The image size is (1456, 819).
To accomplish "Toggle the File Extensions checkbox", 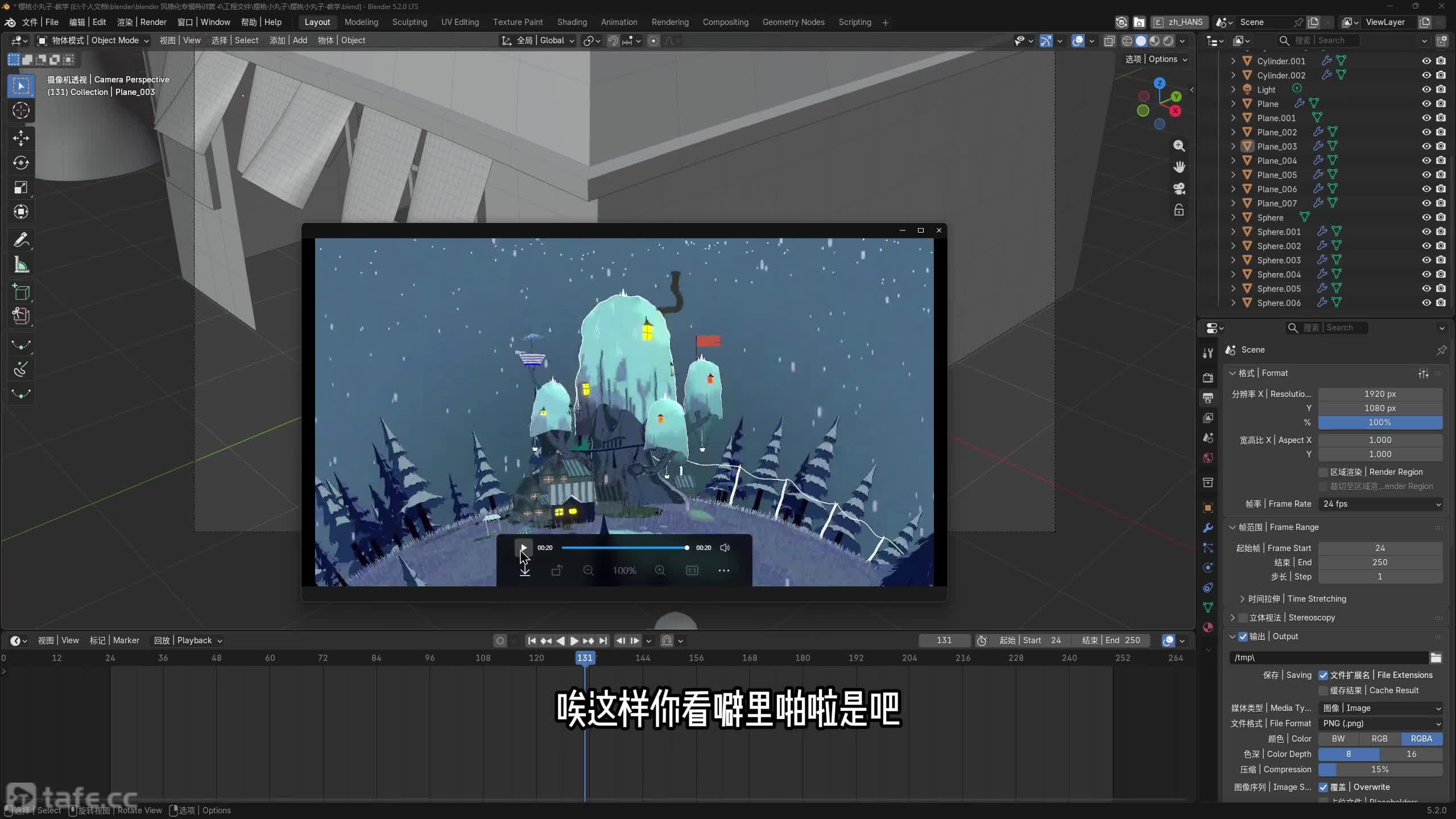I will 1323,675.
